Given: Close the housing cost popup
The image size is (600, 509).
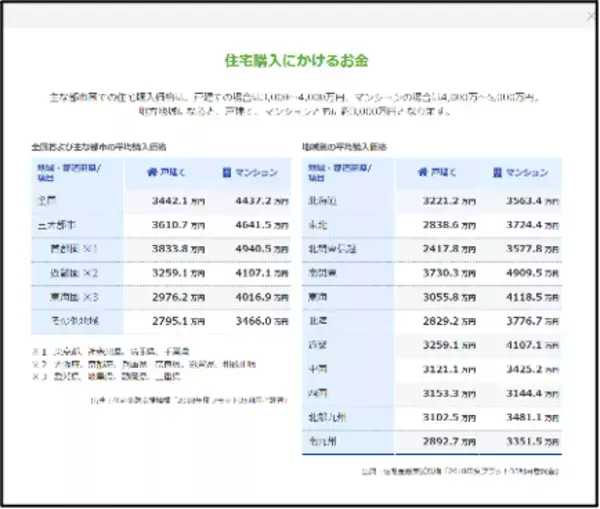Looking at the screenshot, I should [x=591, y=17].
